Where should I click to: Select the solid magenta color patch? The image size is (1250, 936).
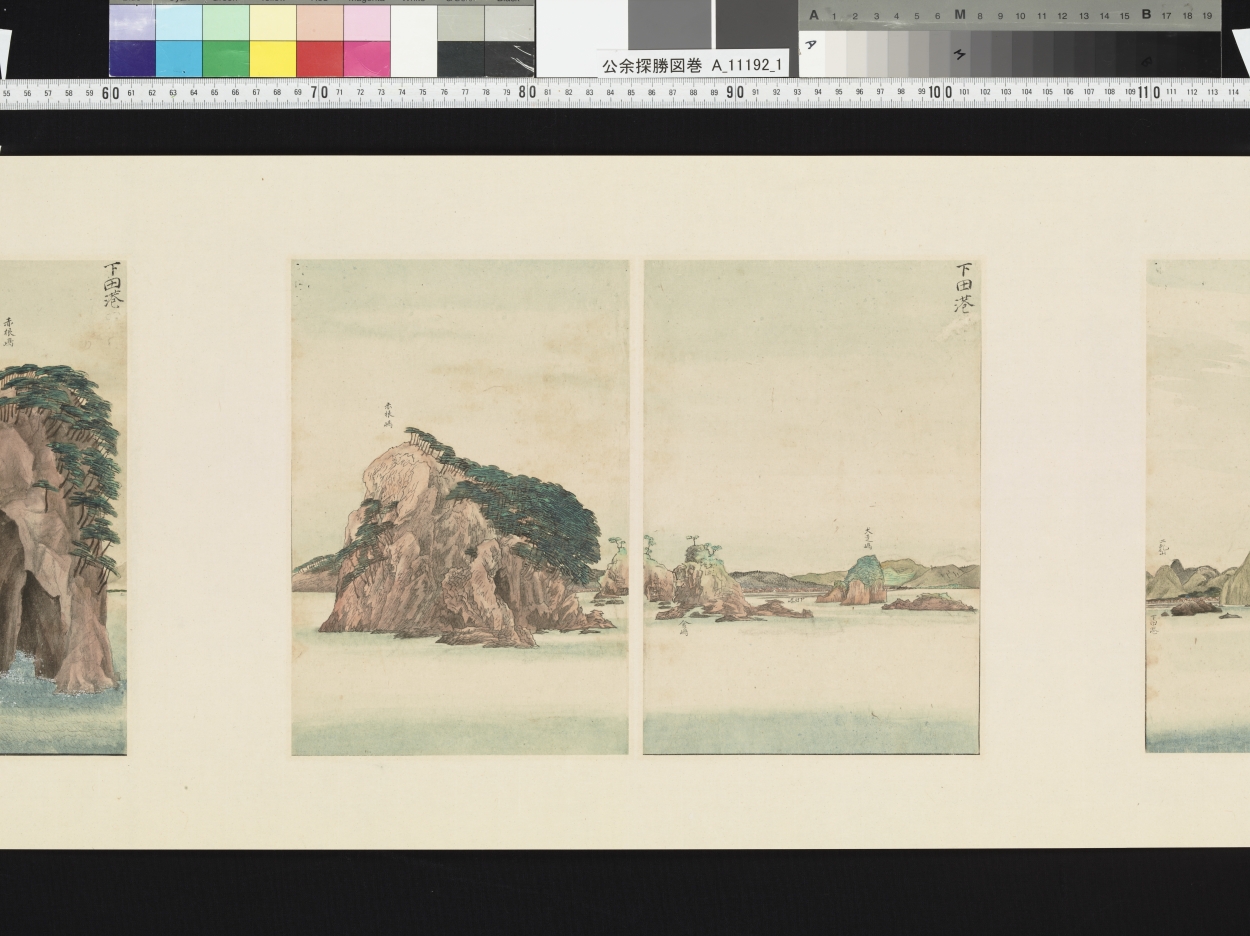[x=366, y=58]
